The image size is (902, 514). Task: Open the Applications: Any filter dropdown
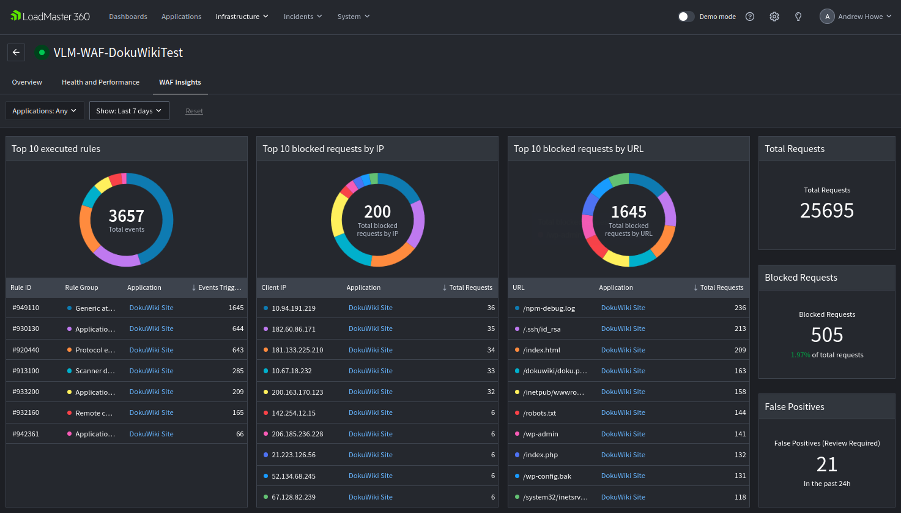pyautogui.click(x=44, y=111)
